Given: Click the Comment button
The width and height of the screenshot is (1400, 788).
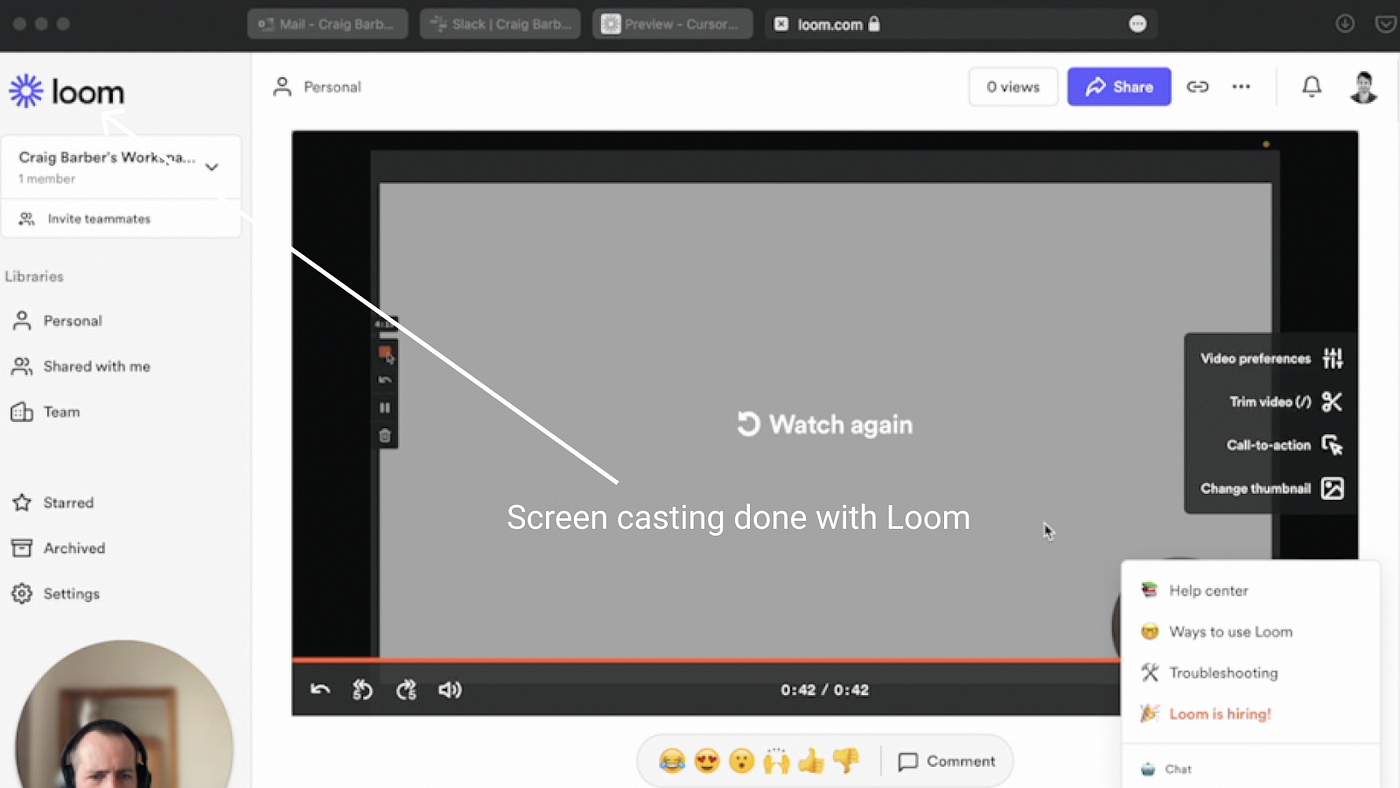Looking at the screenshot, I should [x=947, y=762].
